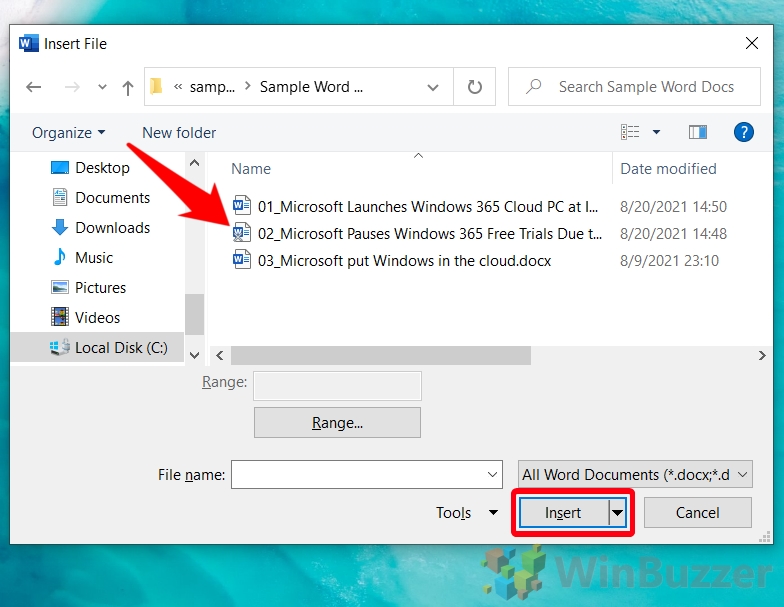Click the Videos film strip icon

pos(60,317)
